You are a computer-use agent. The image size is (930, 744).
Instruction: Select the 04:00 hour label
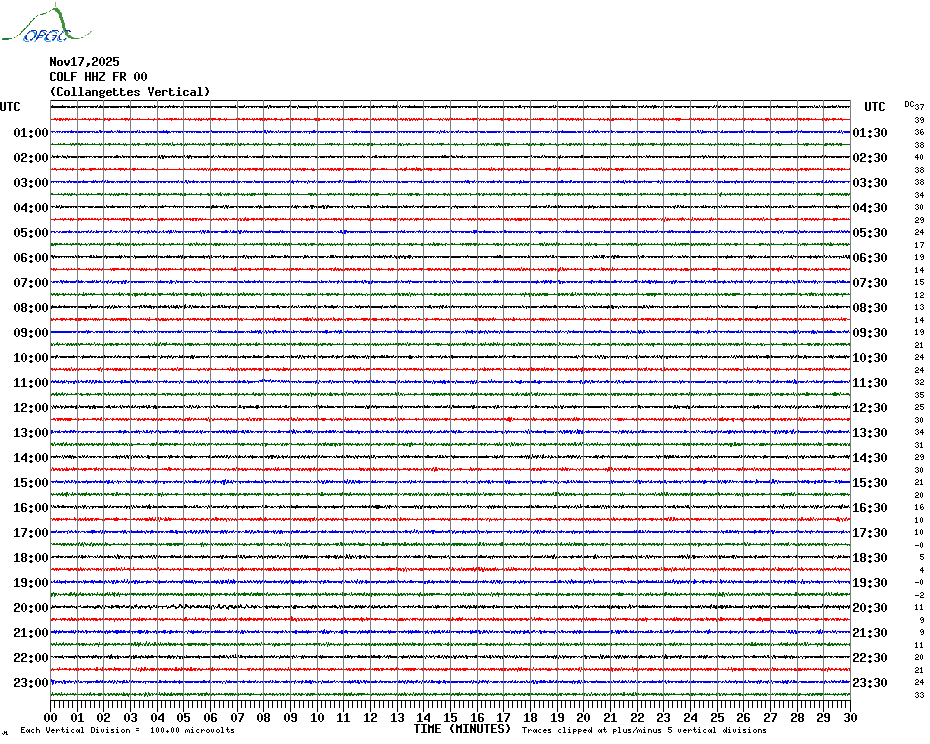[x=31, y=208]
